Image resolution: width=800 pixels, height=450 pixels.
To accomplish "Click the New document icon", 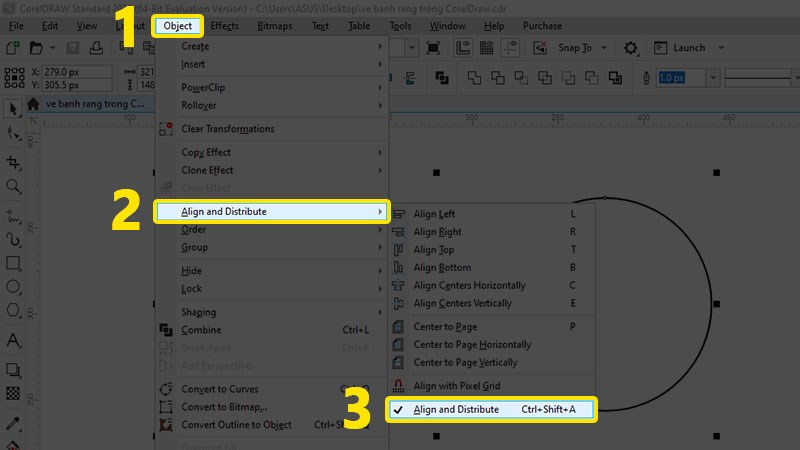I will (13, 48).
